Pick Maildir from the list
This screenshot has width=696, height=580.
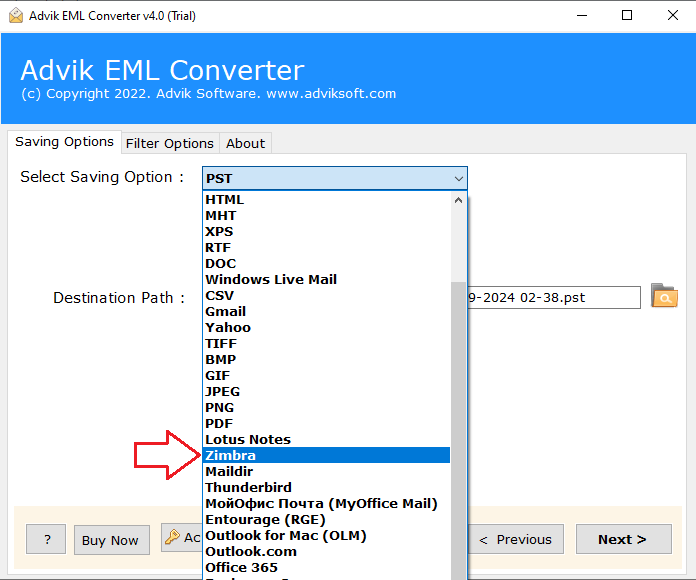[x=327, y=471]
